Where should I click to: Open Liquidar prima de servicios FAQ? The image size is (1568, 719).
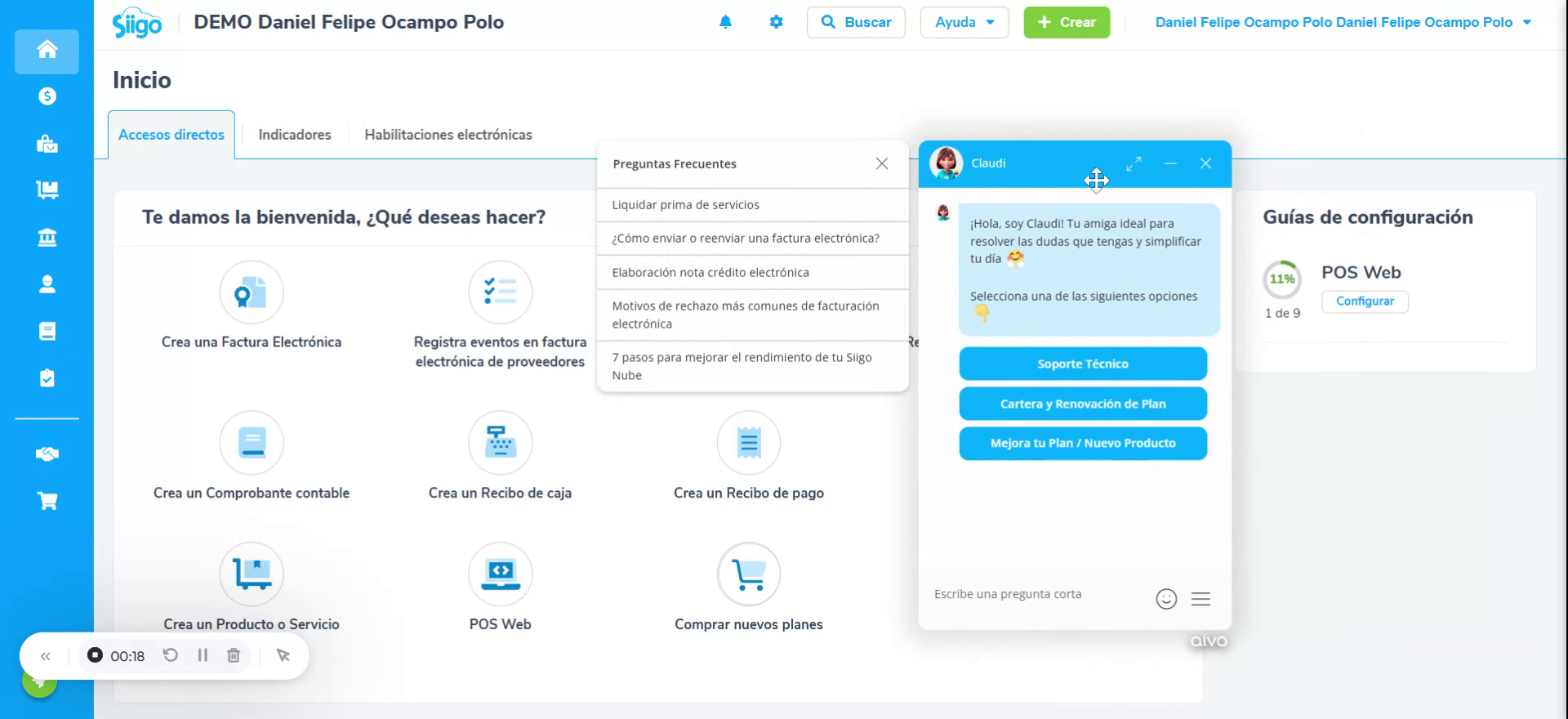[x=753, y=205]
